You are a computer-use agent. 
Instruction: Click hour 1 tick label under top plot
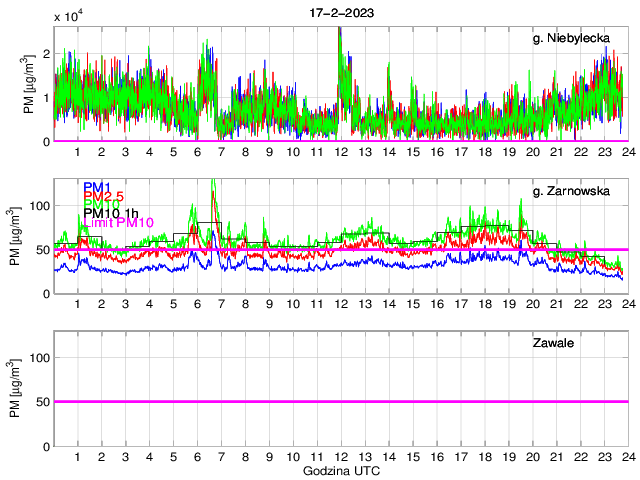(78, 152)
